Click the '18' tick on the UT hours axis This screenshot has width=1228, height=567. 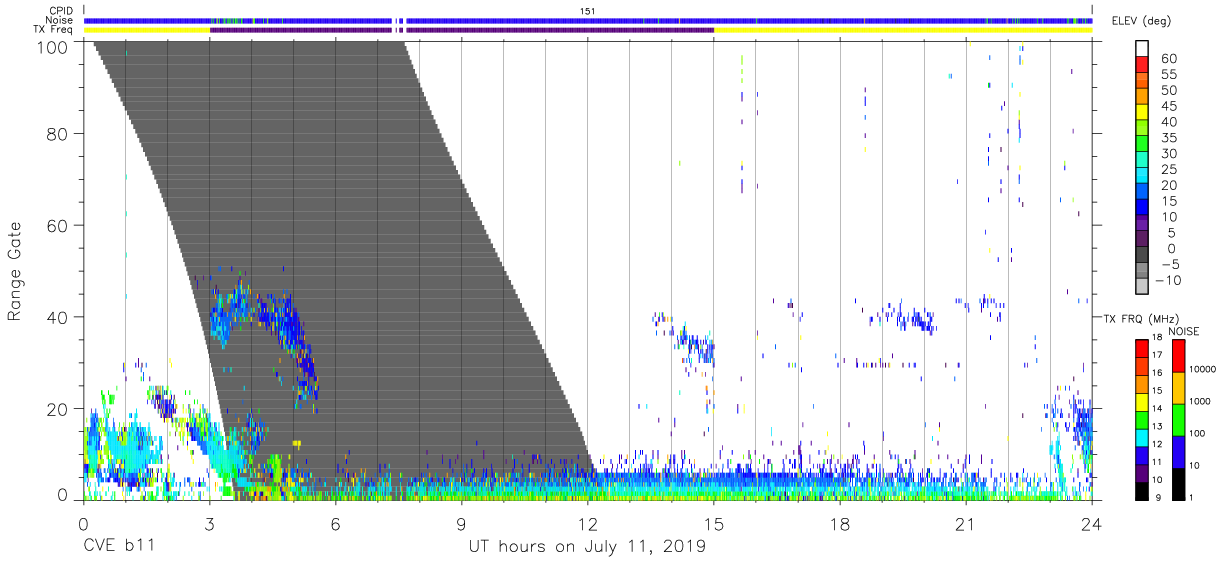839,524
